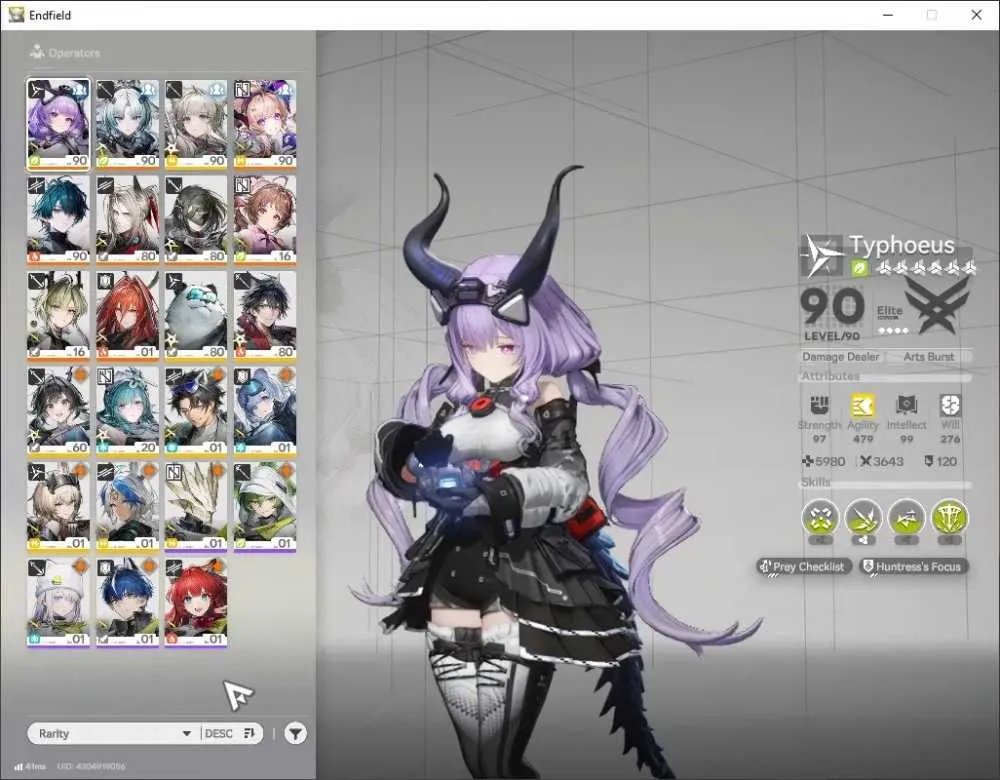Screen dimensions: 1000x780
Task: Open the Rarity sort dropdown
Action: point(115,733)
